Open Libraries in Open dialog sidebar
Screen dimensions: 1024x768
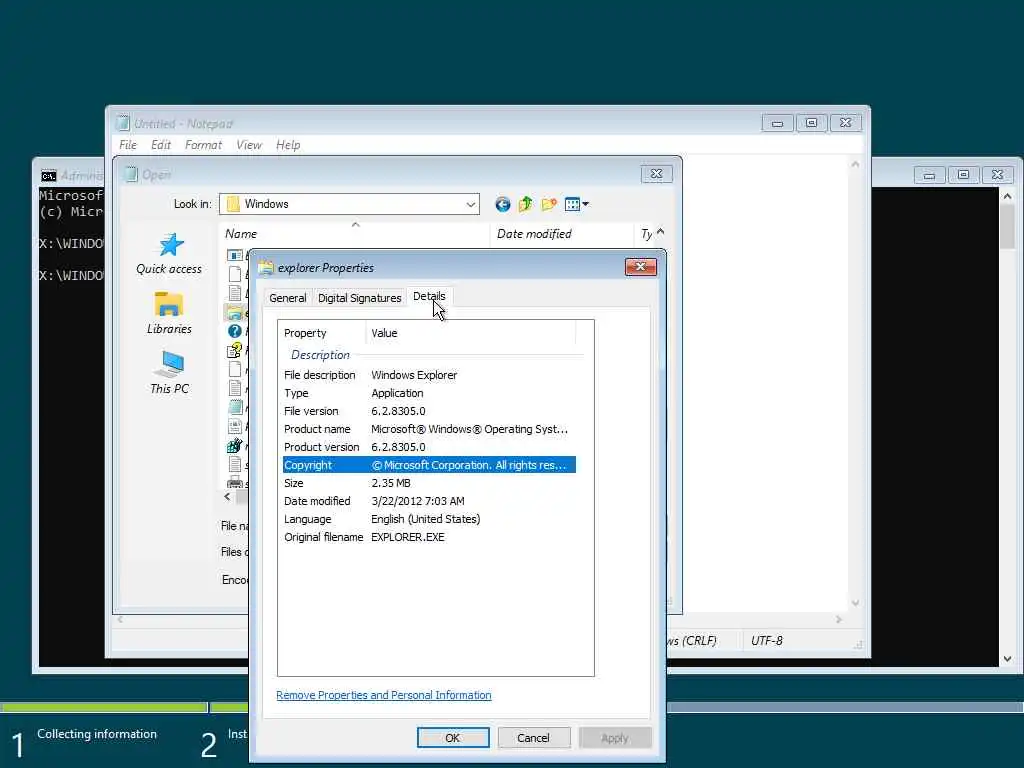[169, 313]
